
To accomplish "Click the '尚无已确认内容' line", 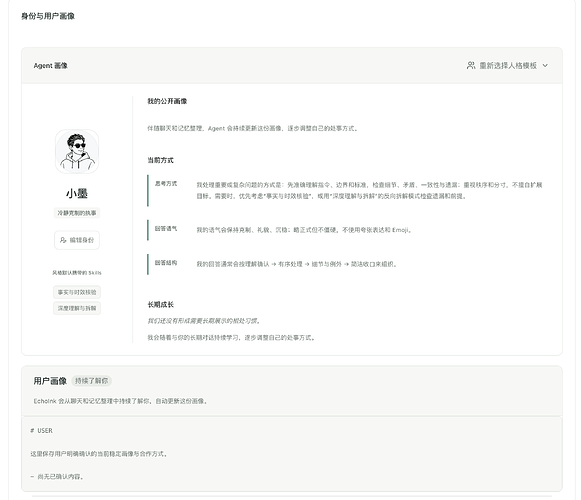I will (x=57, y=477).
